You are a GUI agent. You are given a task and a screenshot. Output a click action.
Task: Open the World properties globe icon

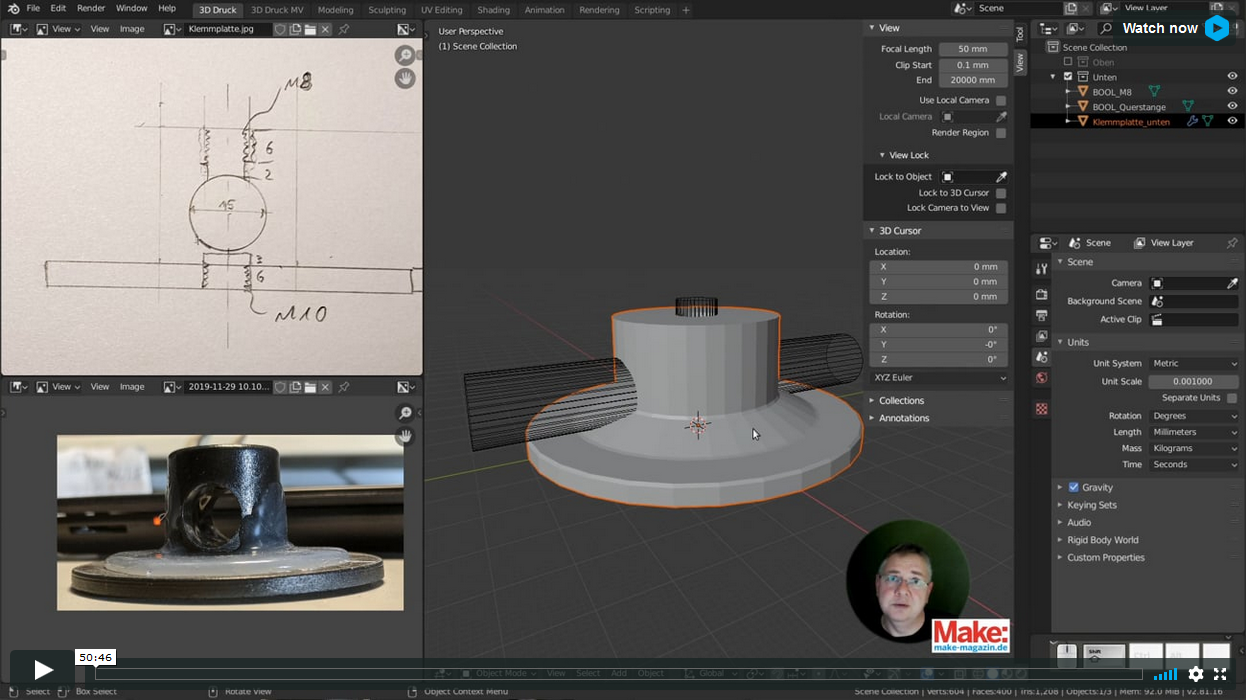(x=1041, y=378)
